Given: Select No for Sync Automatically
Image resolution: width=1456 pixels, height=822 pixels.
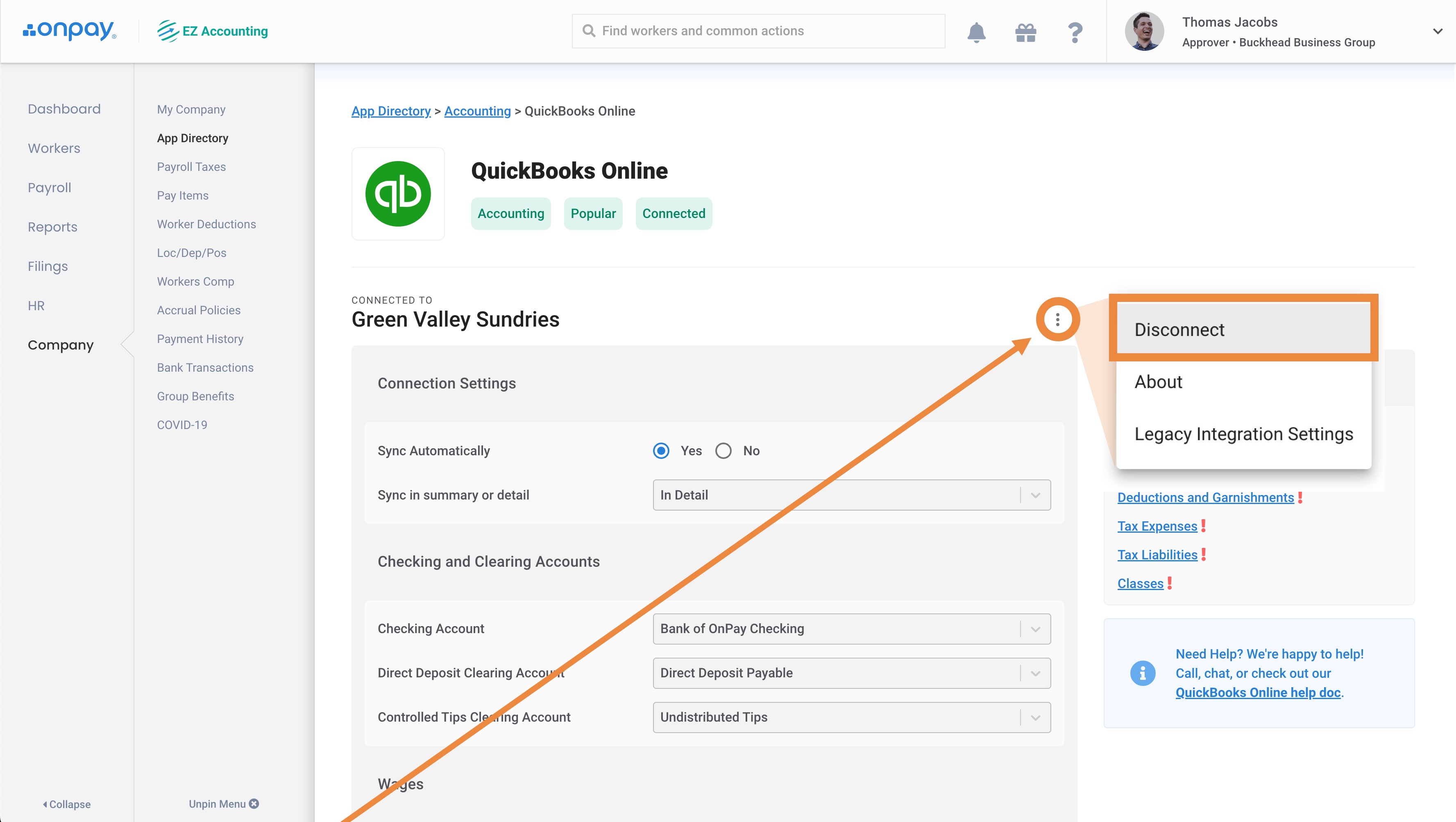Looking at the screenshot, I should [723, 451].
